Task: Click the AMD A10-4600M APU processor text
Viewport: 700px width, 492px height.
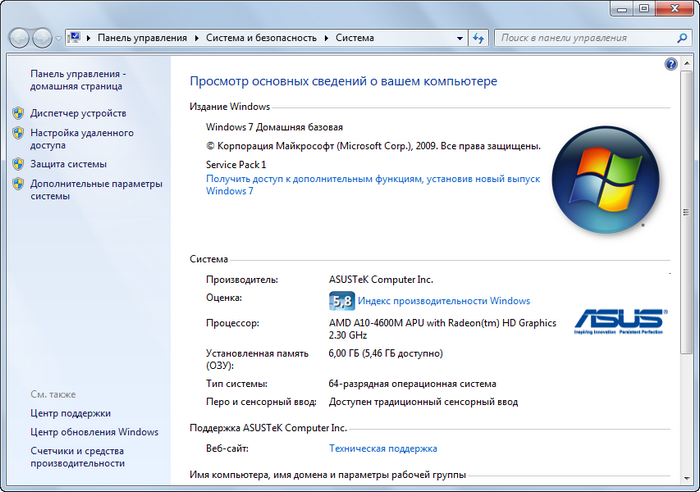Action: pyautogui.click(x=442, y=329)
